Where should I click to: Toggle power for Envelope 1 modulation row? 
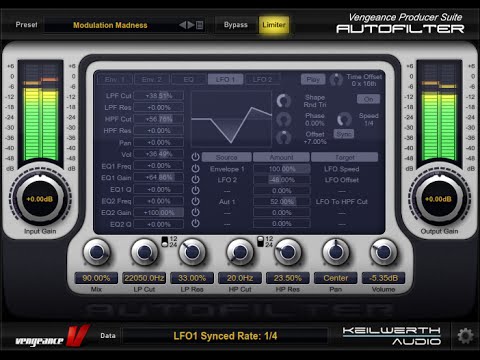pos(196,168)
